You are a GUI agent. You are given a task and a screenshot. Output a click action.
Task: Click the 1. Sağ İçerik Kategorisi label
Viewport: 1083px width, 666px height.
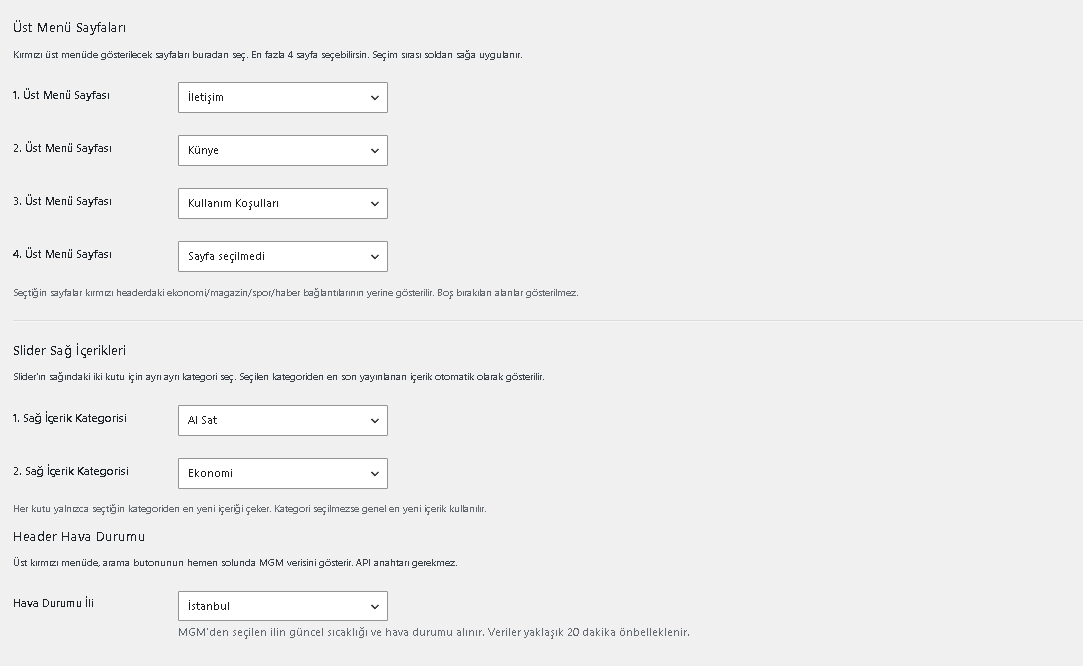pos(70,419)
